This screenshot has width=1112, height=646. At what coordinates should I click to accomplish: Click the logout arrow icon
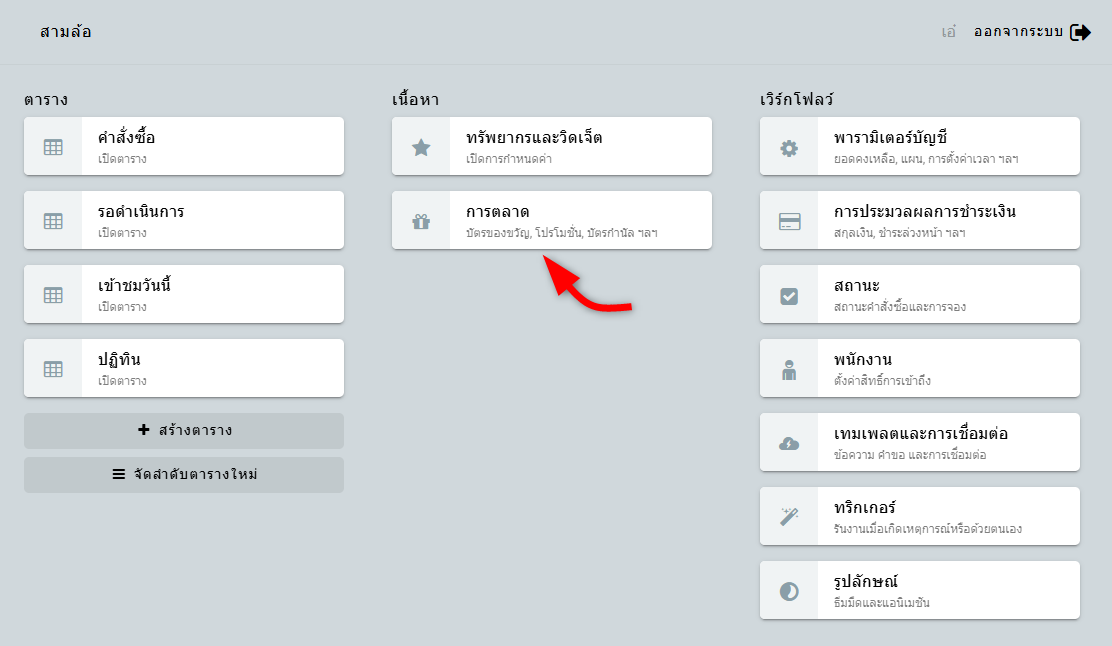click(1080, 32)
